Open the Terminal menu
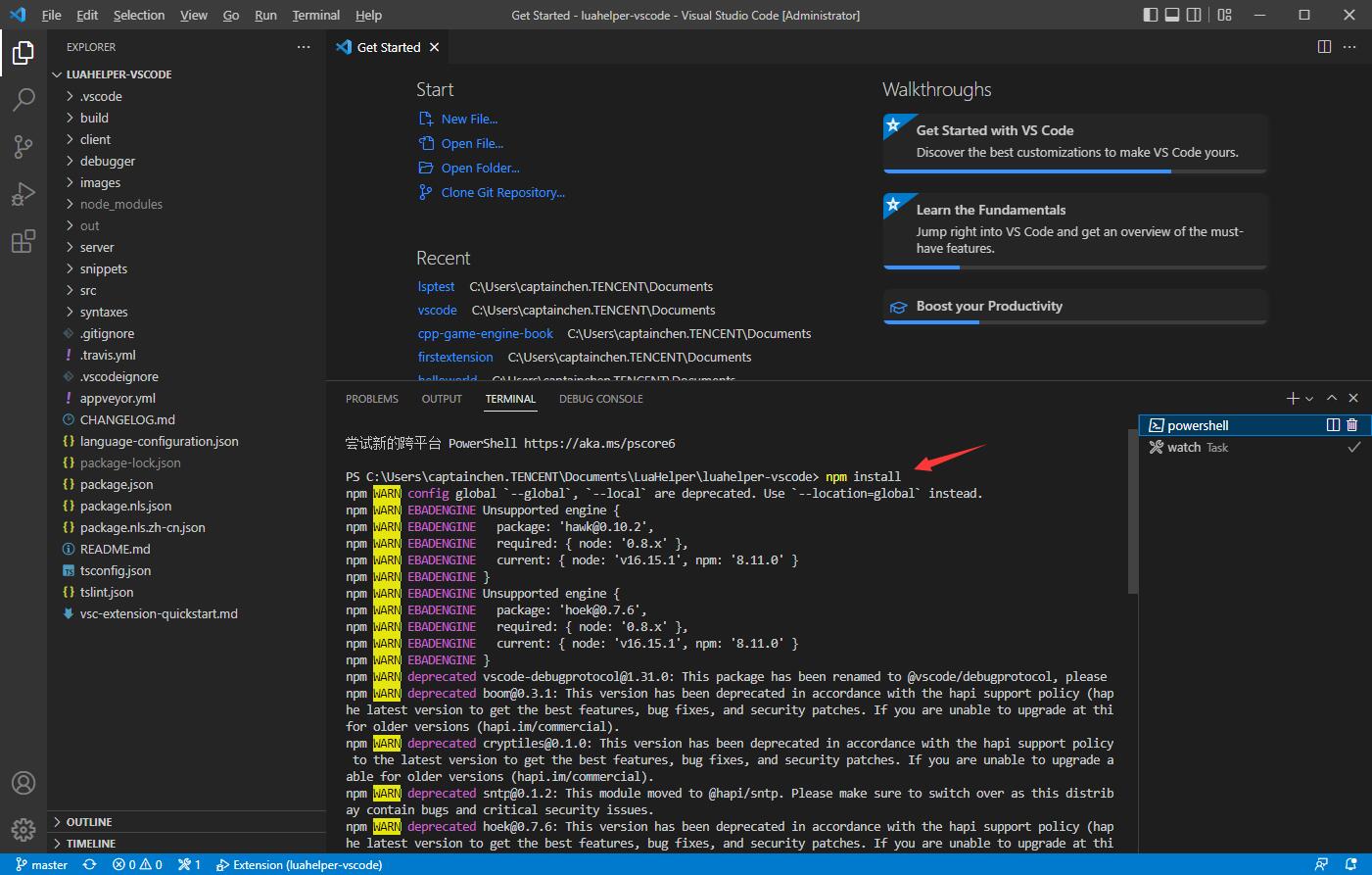The width and height of the screenshot is (1372, 875). click(315, 15)
